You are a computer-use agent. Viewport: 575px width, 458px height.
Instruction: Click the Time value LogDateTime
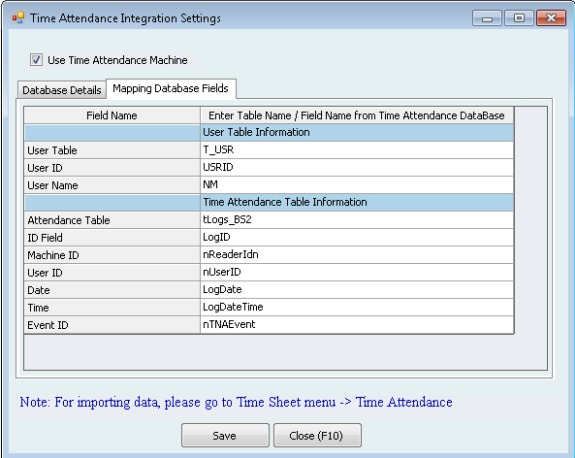tap(357, 307)
